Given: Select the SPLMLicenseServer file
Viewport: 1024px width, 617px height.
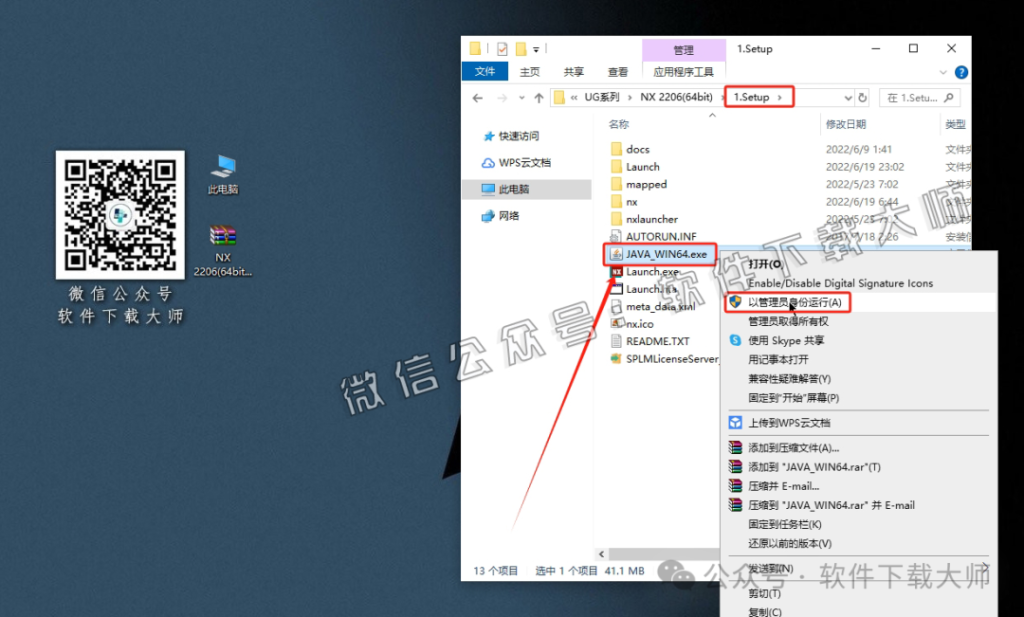Looking at the screenshot, I should (x=671, y=358).
